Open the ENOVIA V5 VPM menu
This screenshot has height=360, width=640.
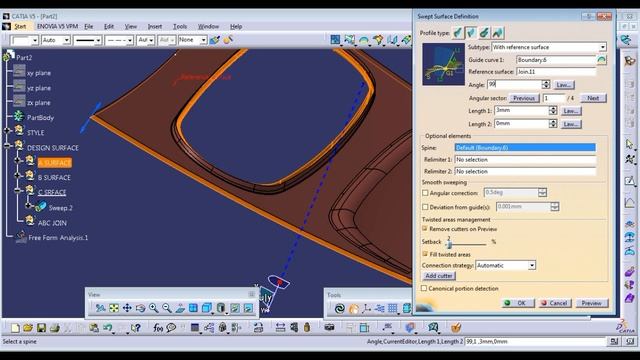[x=58, y=27]
